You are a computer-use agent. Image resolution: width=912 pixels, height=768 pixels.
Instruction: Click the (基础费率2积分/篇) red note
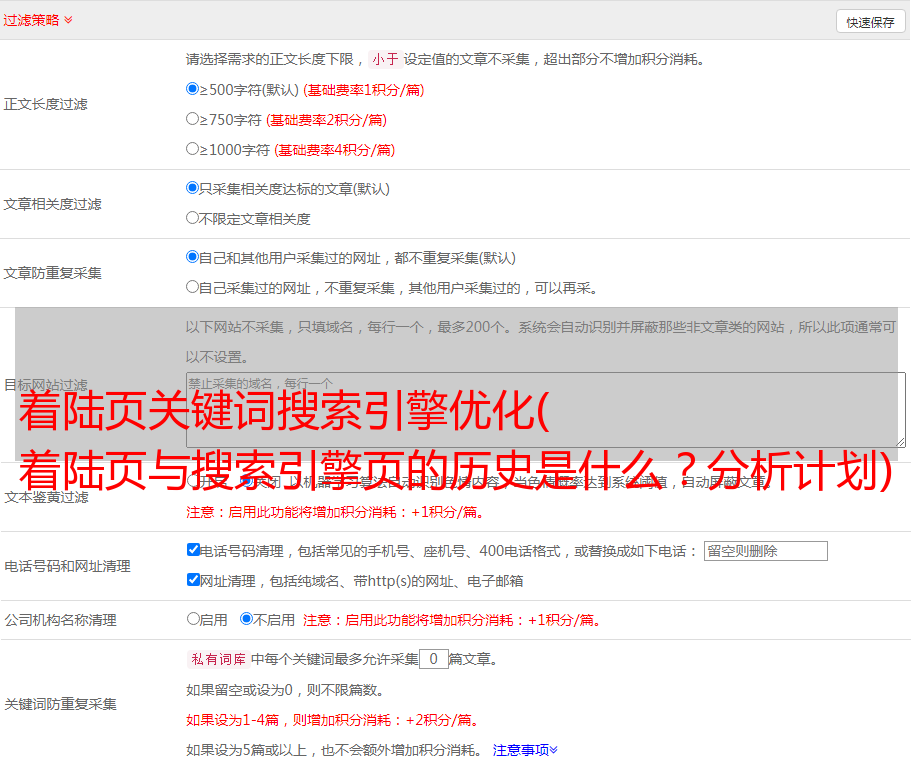(x=326, y=120)
